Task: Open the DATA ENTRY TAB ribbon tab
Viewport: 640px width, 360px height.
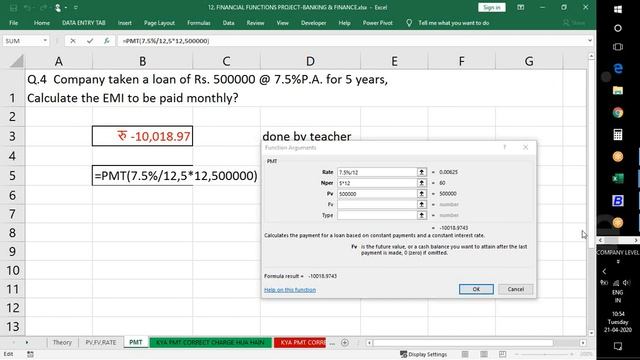Action: pos(84,23)
